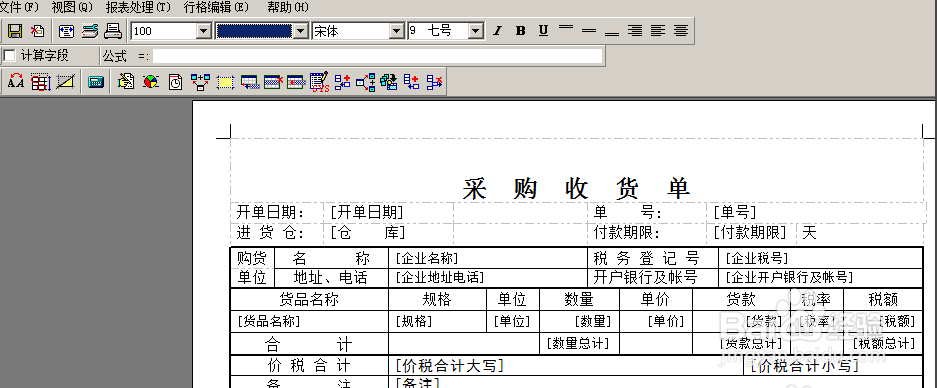This screenshot has width=937, height=388.
Task: Toggle italic formatting
Action: coord(497,30)
